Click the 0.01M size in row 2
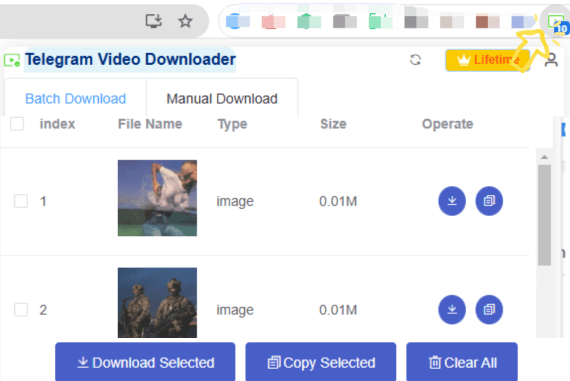Screen dimensions: 570x381 338,310
